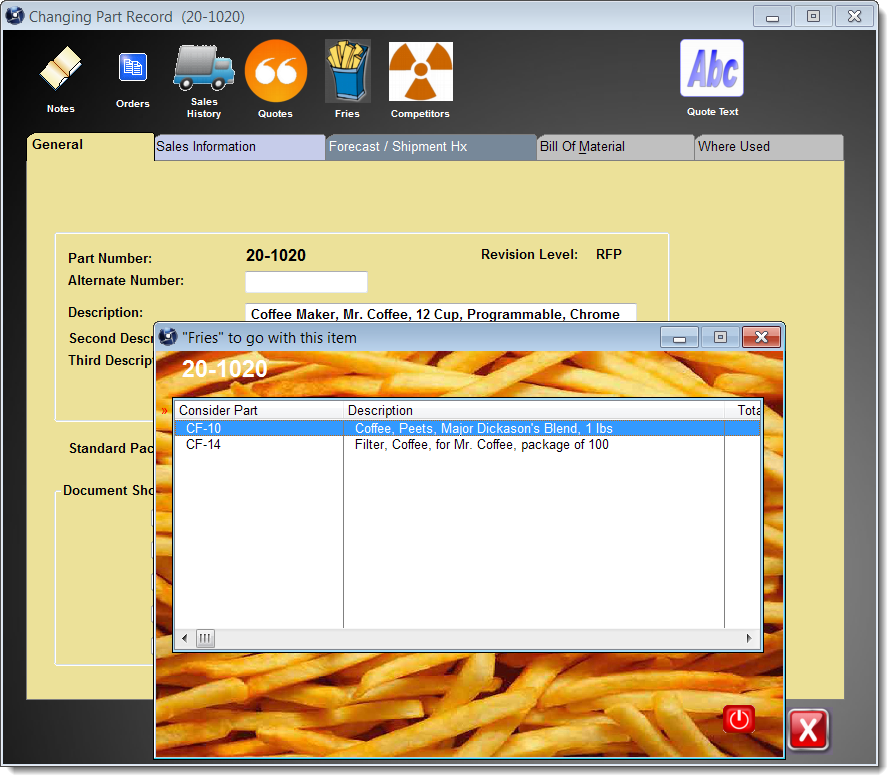Viewport: 894px width, 782px height.
Task: Open the Quote Text Abc icon
Action: coord(712,69)
